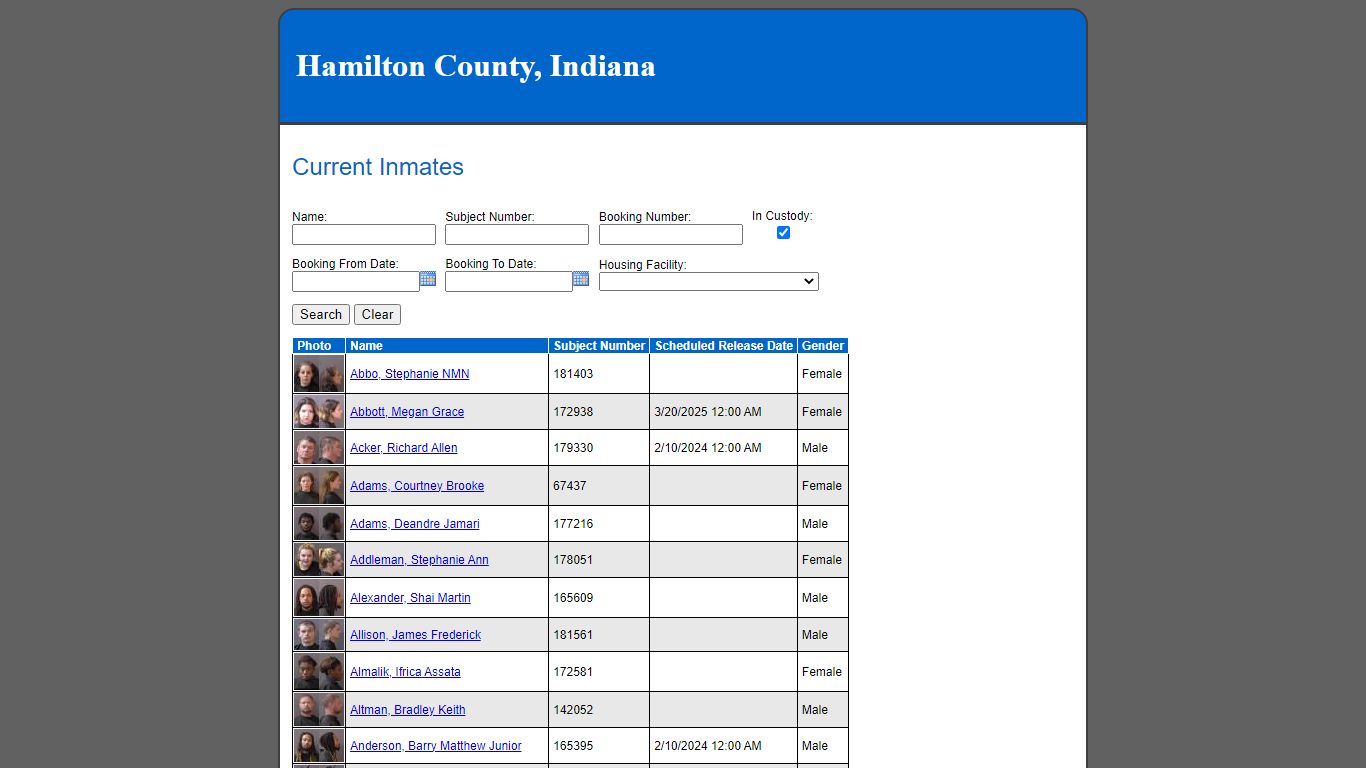Click the Current Inmates heading
The height and width of the screenshot is (768, 1366).
point(378,167)
